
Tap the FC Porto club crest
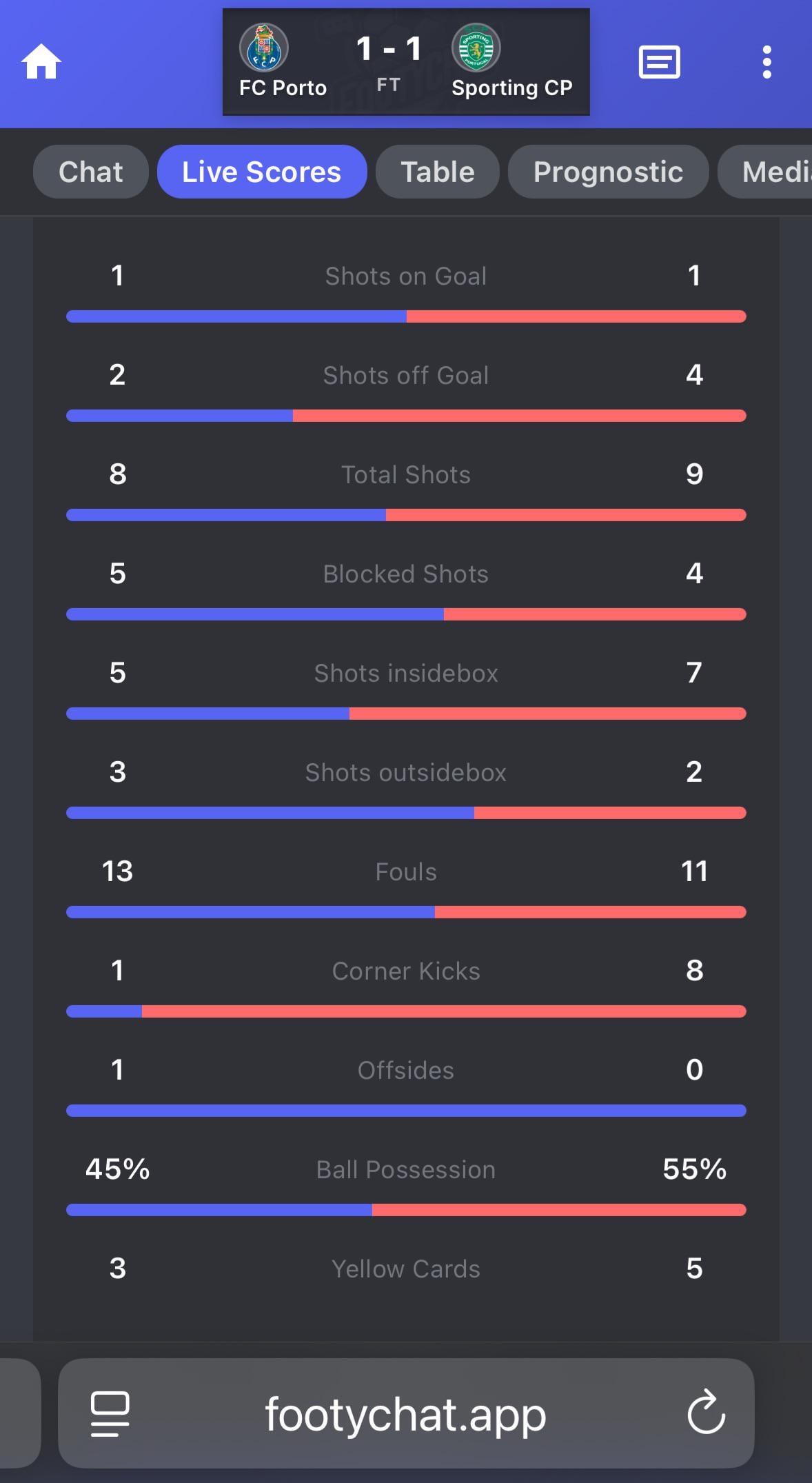point(264,48)
